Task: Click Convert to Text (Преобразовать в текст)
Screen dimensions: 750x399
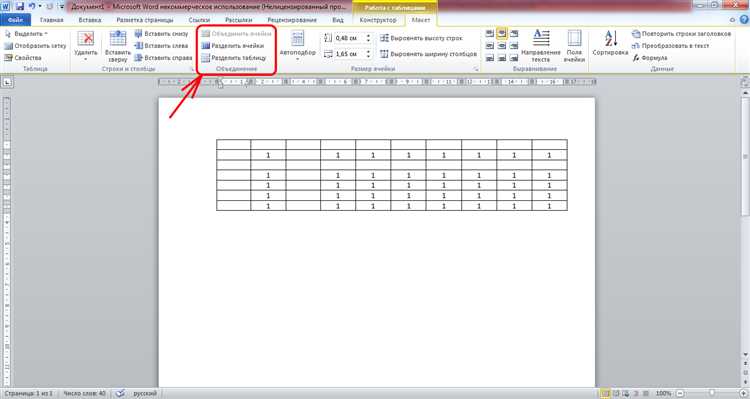Action: click(671, 46)
